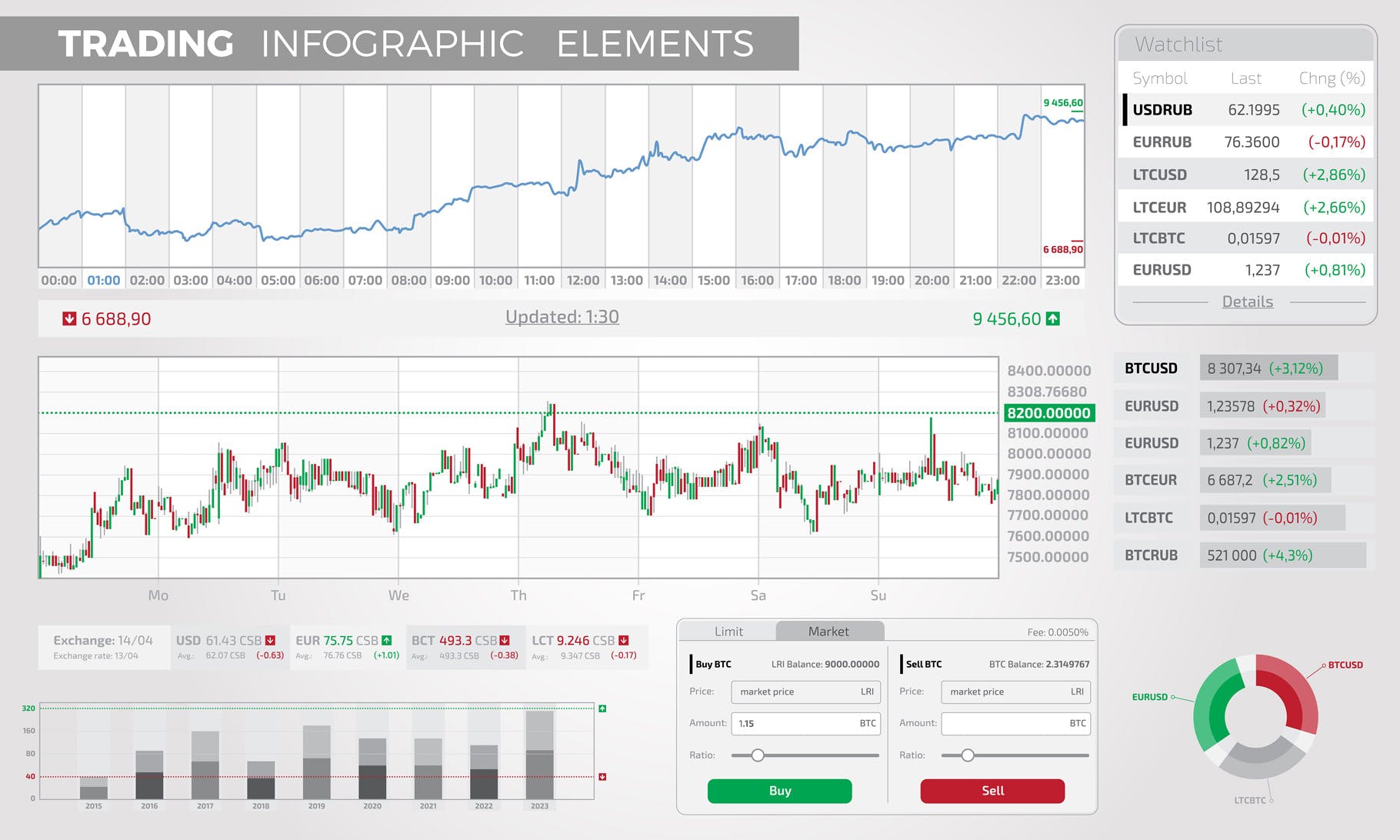Viewport: 1400px width, 840px height.
Task: Select the Market tab
Action: pyautogui.click(x=828, y=631)
